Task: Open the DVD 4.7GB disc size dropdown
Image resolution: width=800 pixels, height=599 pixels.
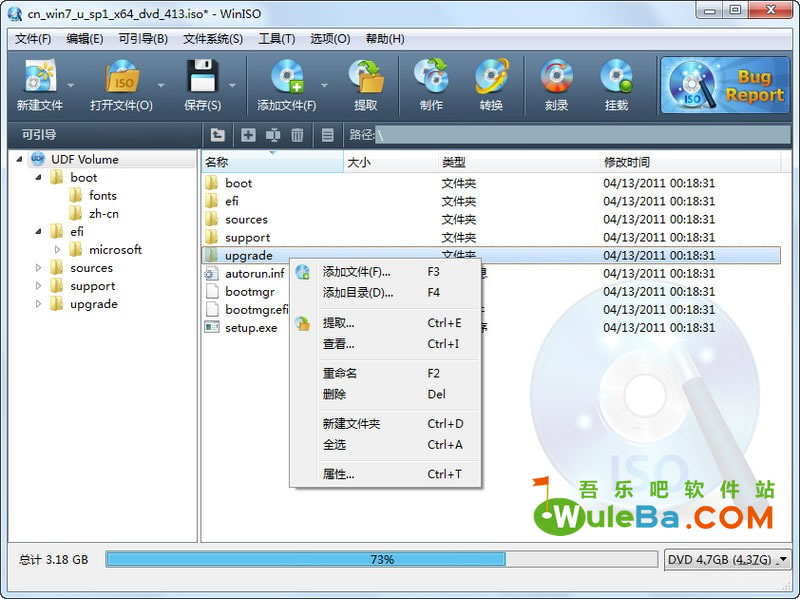Action: click(x=728, y=560)
